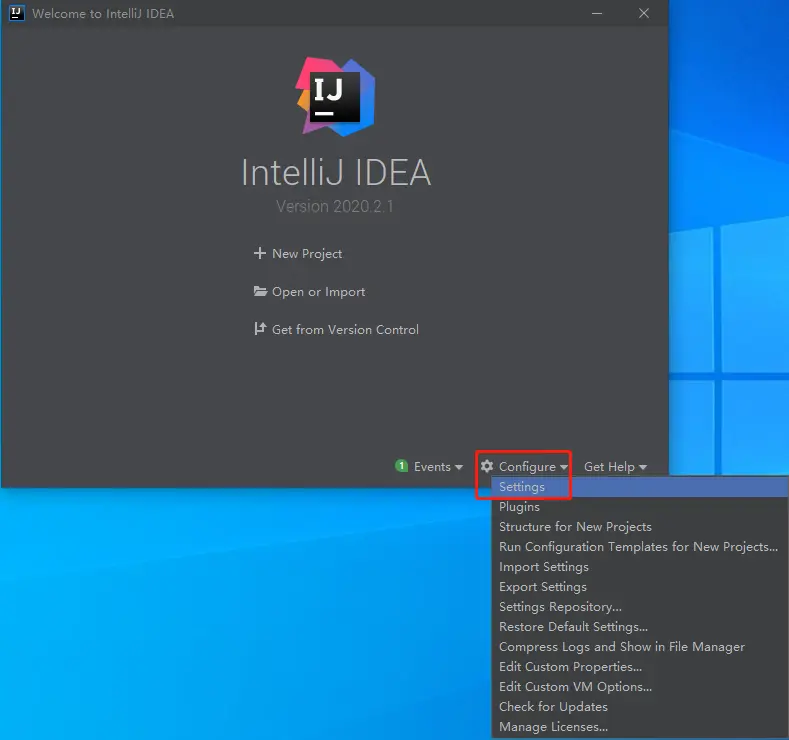789x740 pixels.
Task: Open Manage Licenses entry
Action: 640,727
